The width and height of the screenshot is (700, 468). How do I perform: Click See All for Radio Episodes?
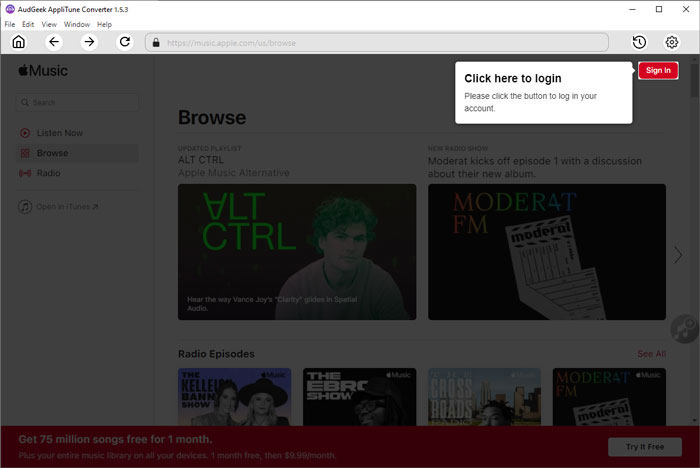pos(651,354)
